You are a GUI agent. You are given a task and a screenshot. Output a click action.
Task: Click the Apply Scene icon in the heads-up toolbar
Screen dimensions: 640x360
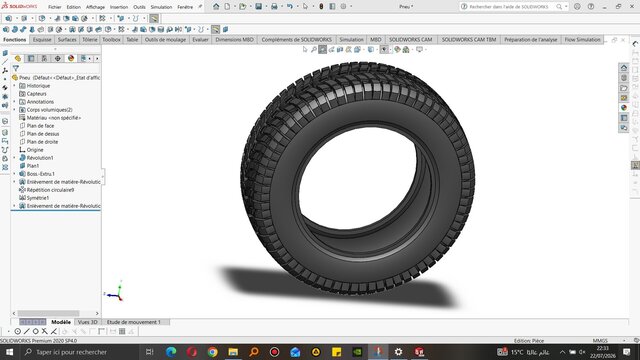[x=406, y=49]
